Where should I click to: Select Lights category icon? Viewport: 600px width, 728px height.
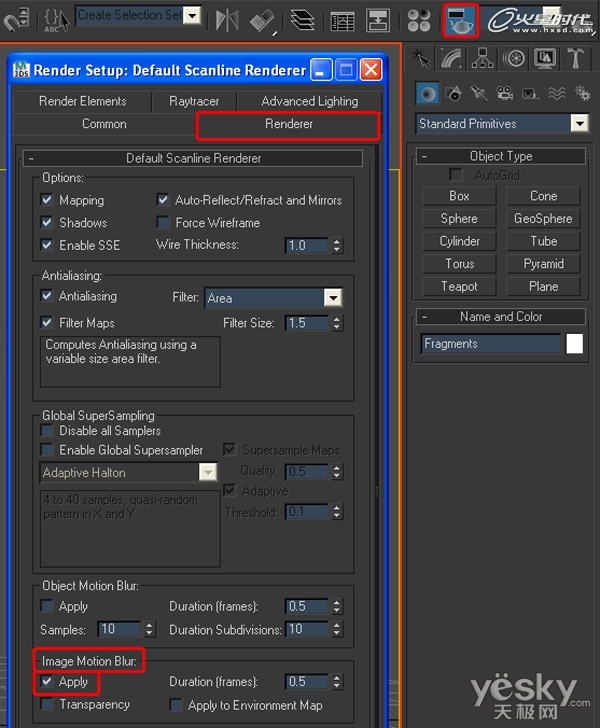[478, 93]
